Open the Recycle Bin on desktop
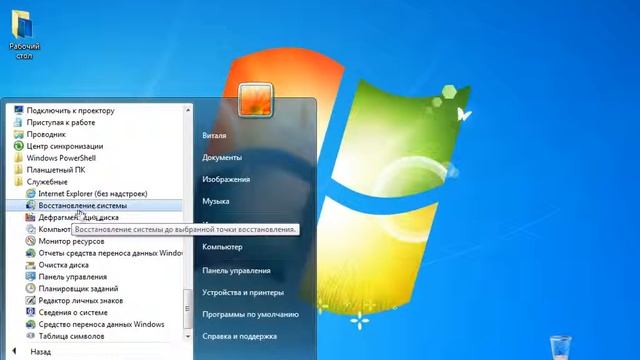This screenshot has height=360, width=640. pos(560,347)
